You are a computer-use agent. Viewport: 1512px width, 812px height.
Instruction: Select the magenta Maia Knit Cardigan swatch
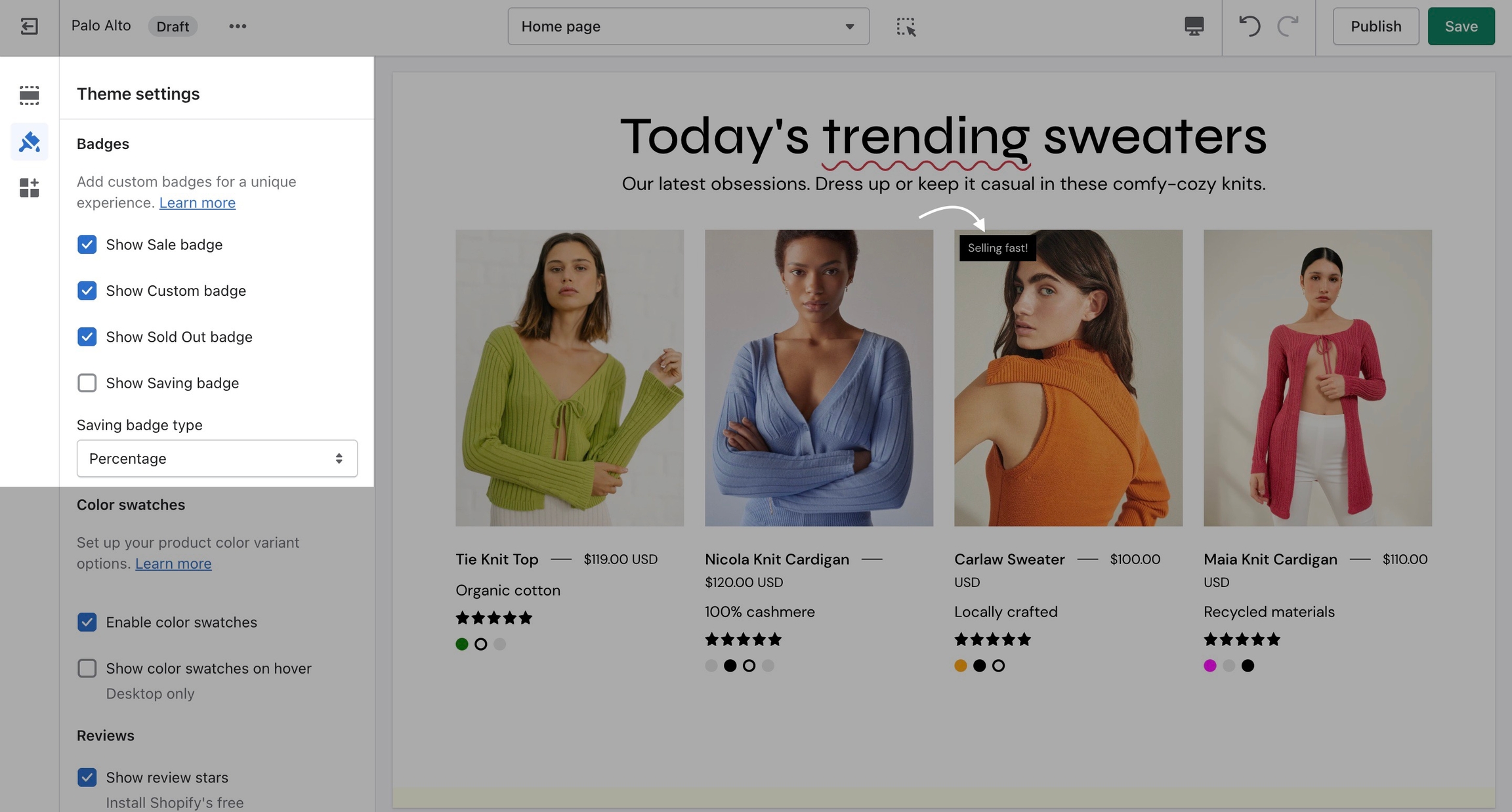click(1210, 666)
